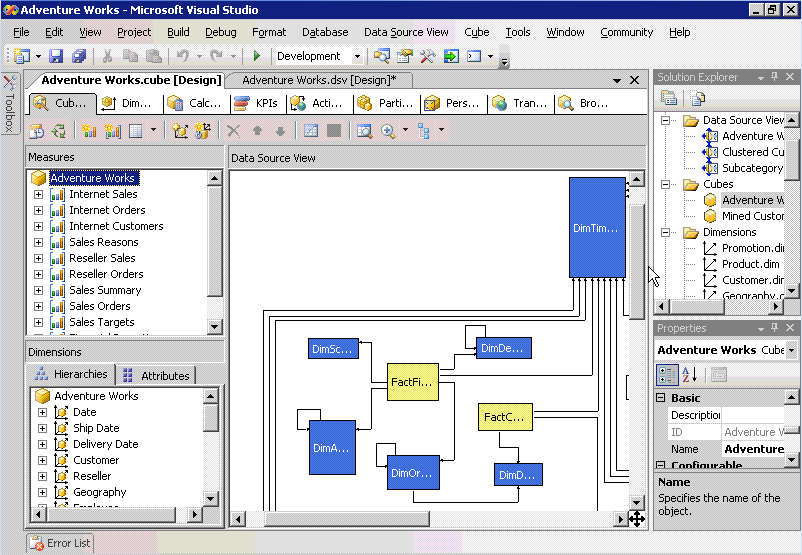Select the FactC... table in diagram
802x555 pixels.
click(x=505, y=417)
